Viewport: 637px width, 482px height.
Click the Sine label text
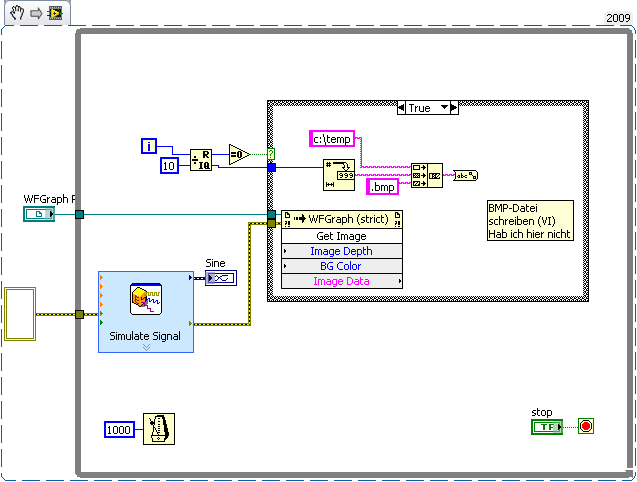(215, 263)
